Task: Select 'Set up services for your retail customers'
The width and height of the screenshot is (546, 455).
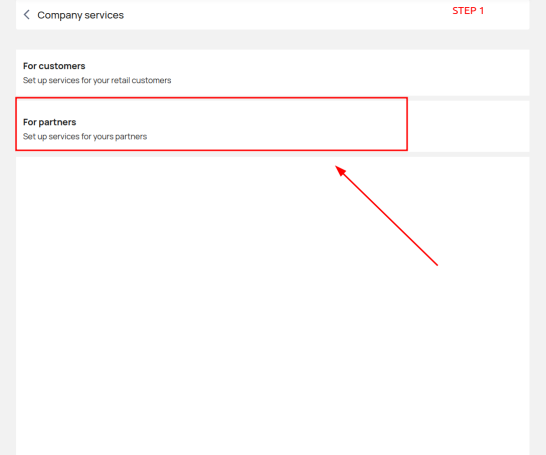Action: click(x=97, y=80)
